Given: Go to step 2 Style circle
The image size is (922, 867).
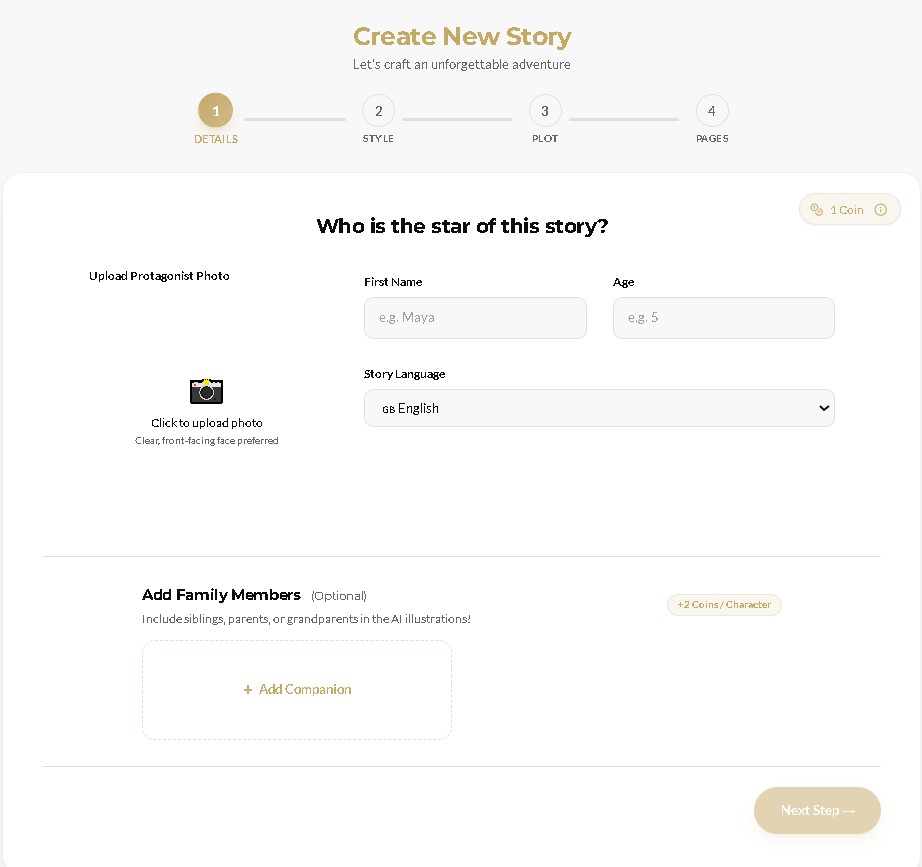Looking at the screenshot, I should point(378,111).
